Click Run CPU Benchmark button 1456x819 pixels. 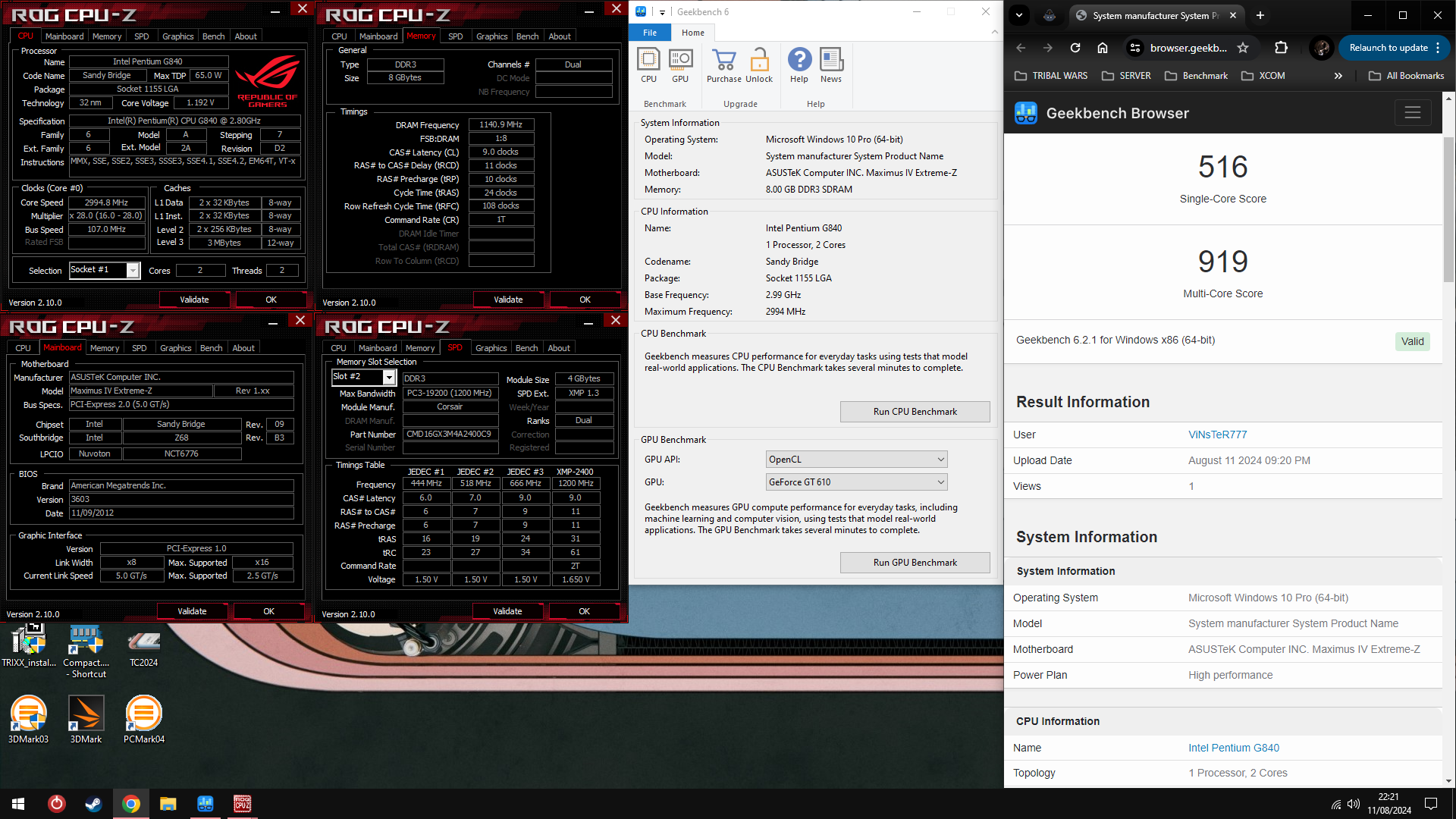[915, 412]
